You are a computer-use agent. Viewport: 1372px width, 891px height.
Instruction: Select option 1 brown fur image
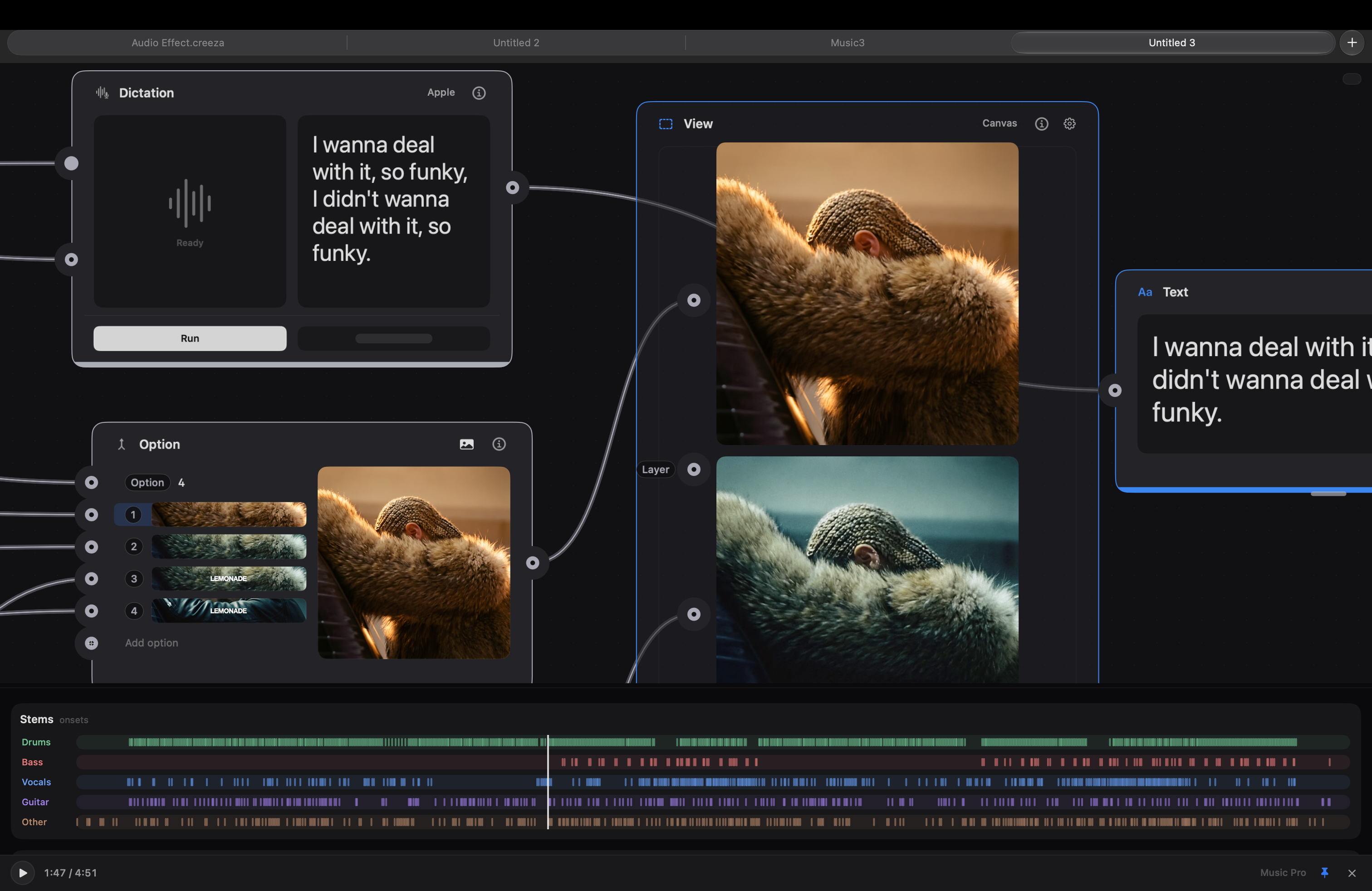[228, 514]
